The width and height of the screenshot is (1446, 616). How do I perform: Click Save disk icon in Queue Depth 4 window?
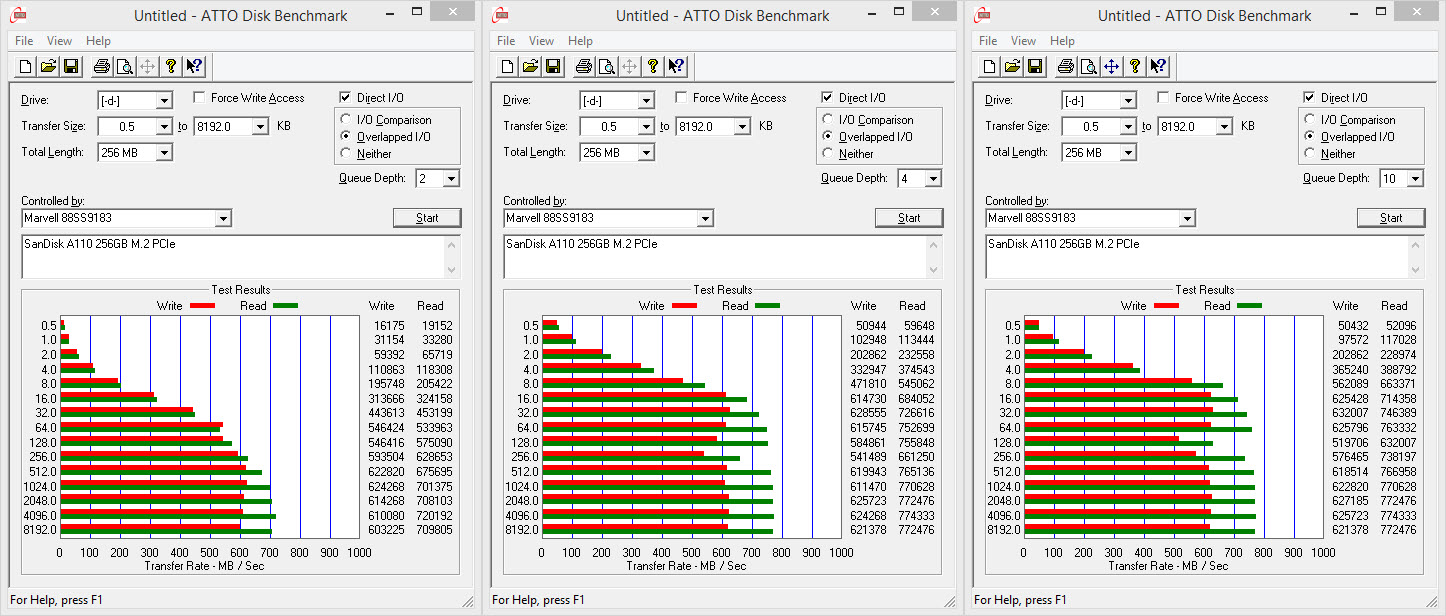click(553, 67)
